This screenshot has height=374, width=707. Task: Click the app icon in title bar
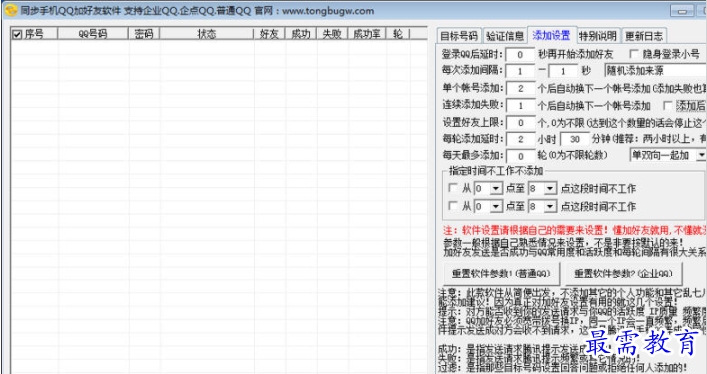point(10,10)
